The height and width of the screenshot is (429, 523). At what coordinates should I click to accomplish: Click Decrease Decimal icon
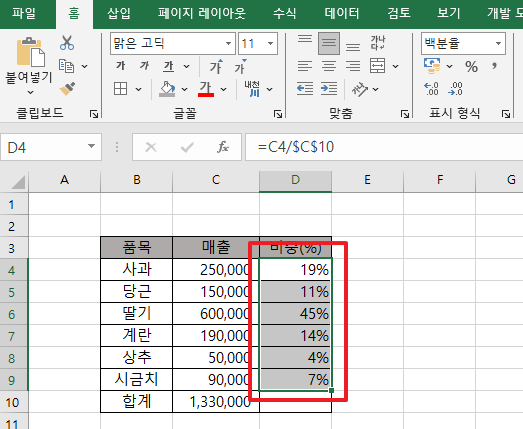pos(455,89)
